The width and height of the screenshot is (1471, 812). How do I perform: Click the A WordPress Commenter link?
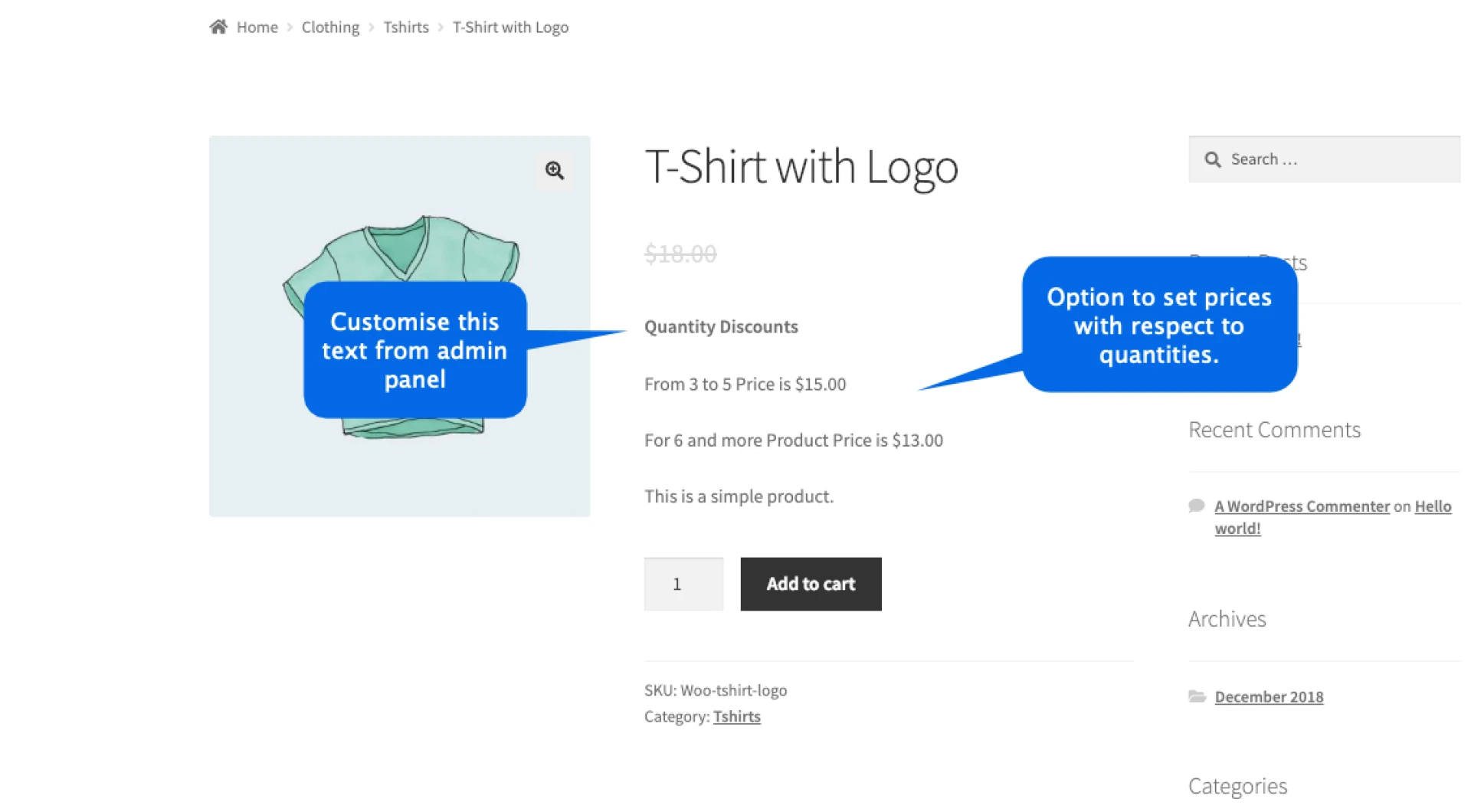[x=1302, y=506]
